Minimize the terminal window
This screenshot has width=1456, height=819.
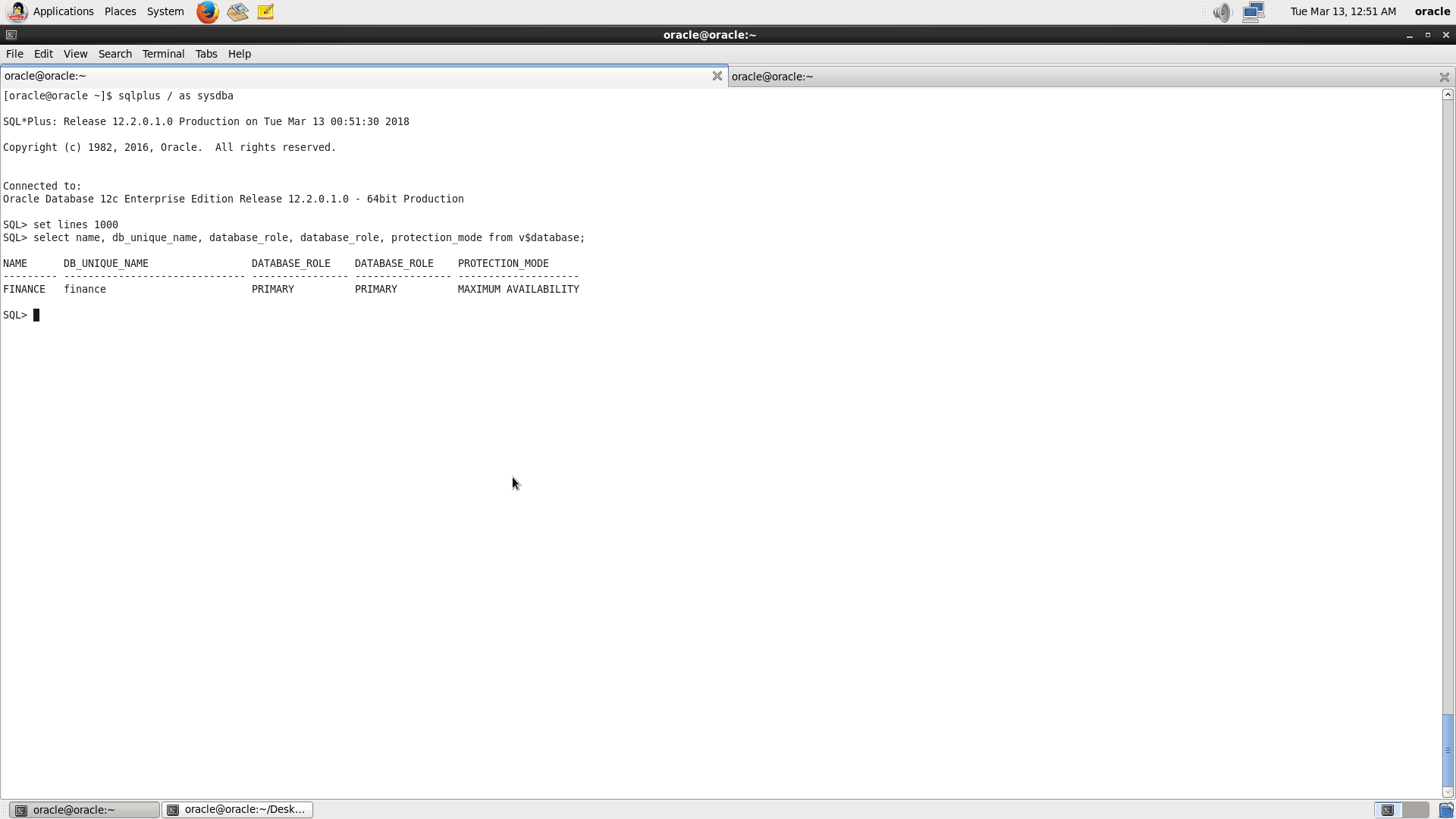point(1410,35)
